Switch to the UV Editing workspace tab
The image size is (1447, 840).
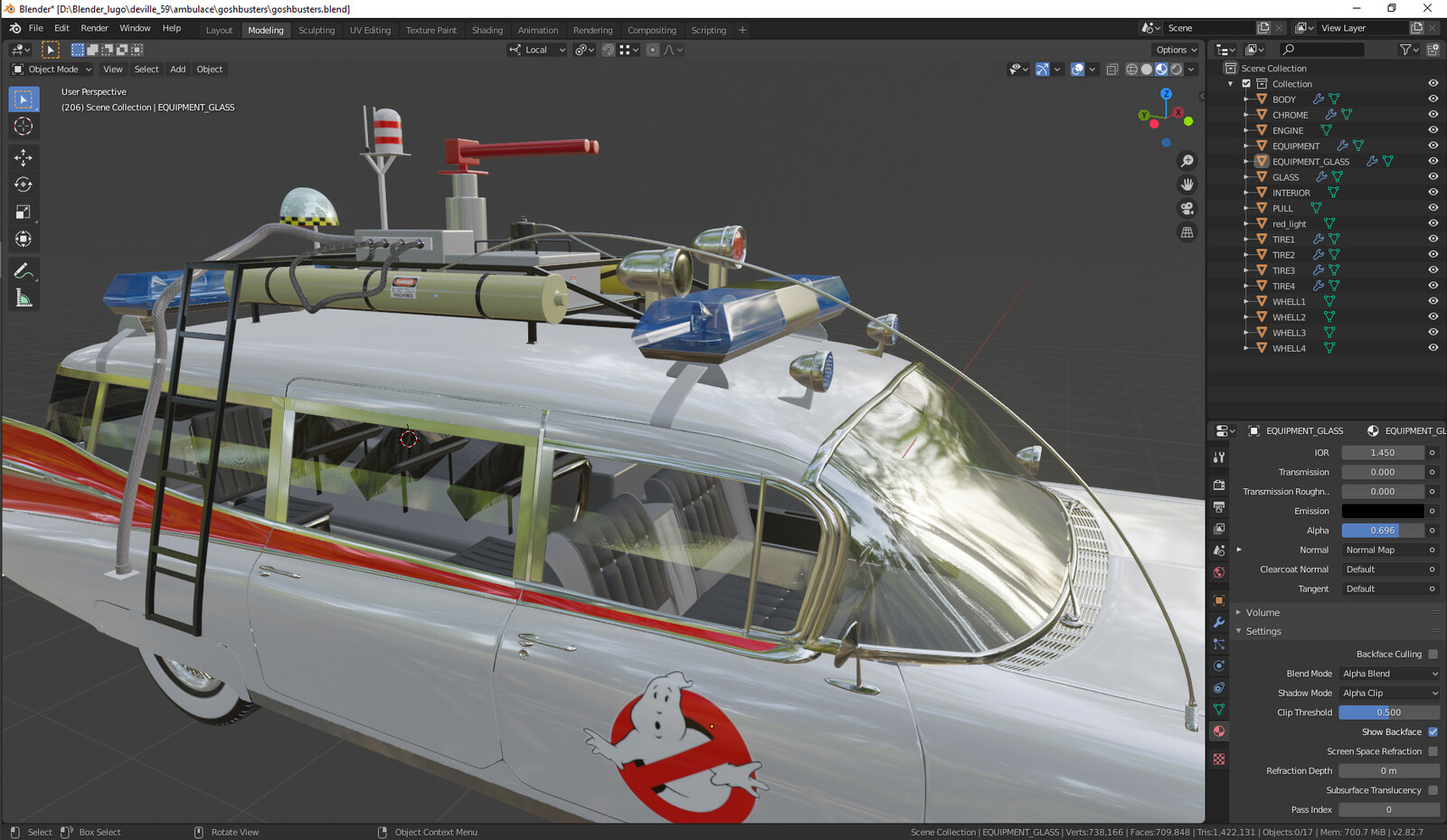[370, 31]
